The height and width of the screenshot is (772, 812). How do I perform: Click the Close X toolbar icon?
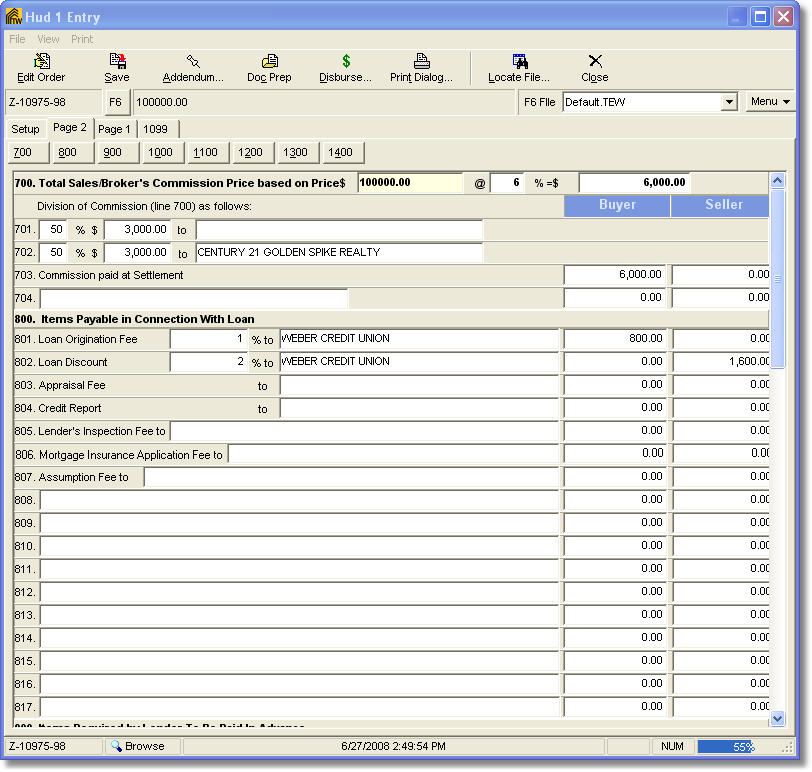tap(595, 62)
